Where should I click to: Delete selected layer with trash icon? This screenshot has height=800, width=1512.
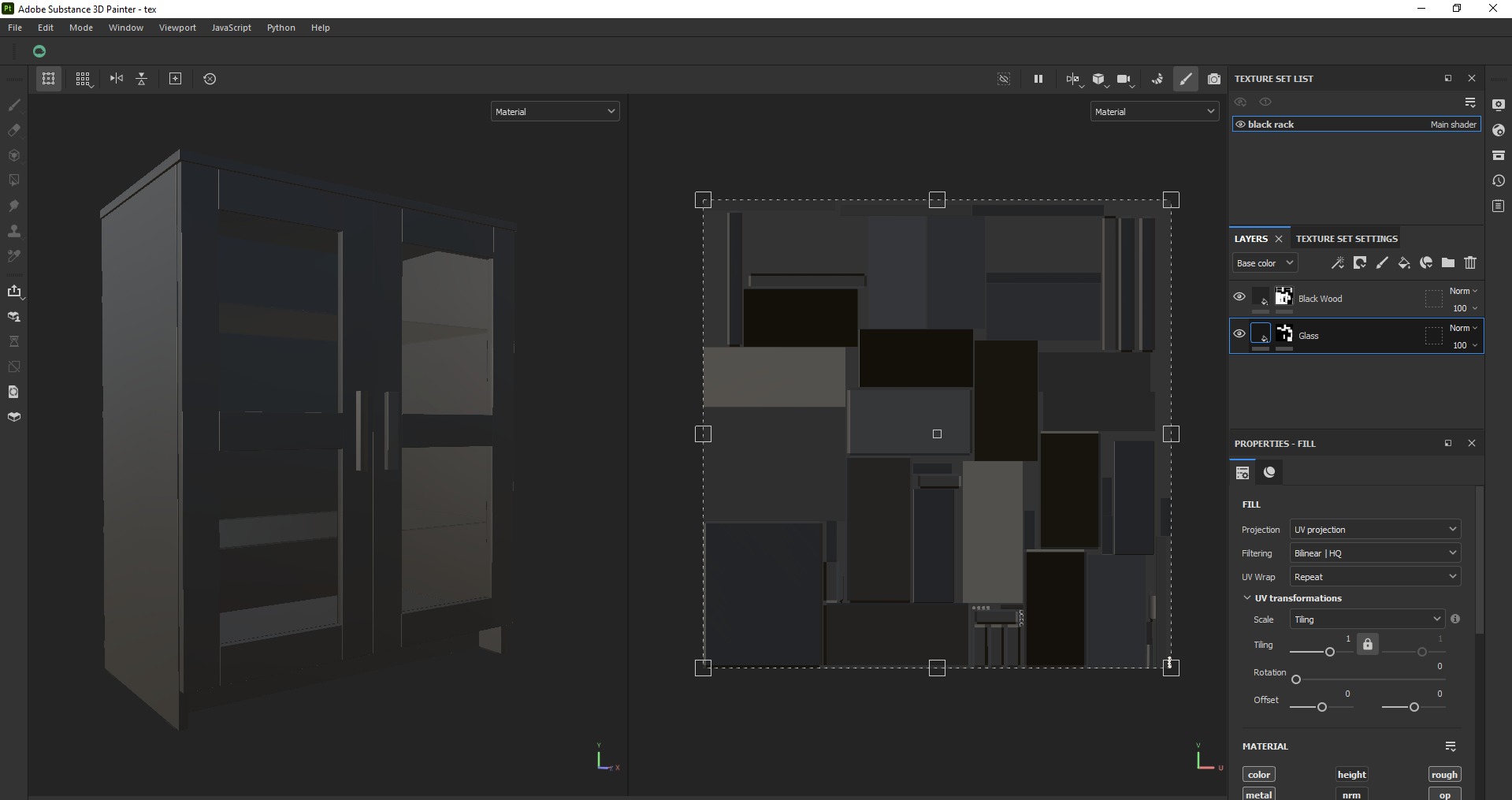click(x=1470, y=263)
